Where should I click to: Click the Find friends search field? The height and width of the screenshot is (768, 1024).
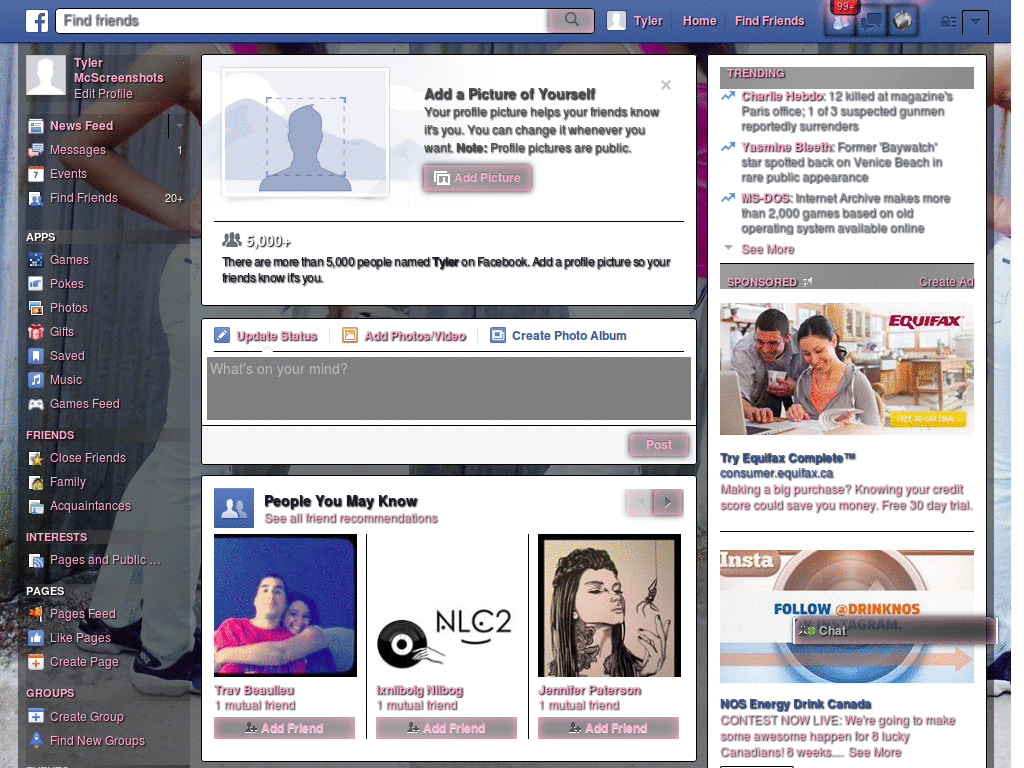tap(302, 21)
